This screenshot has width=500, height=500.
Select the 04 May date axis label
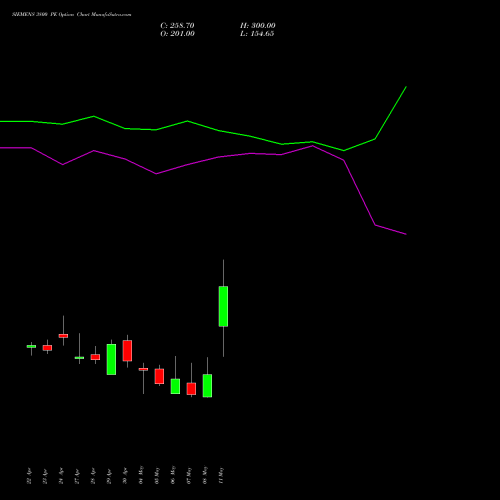141,475
